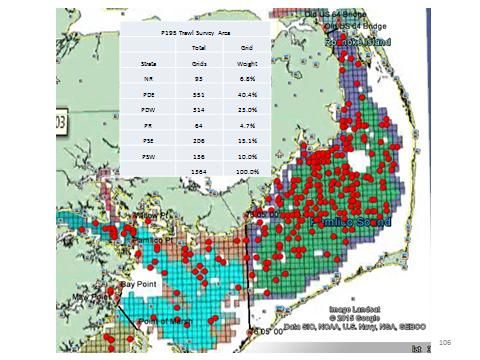
Task: Click the Data SIO, NOAA attribution line
Action: [355, 326]
